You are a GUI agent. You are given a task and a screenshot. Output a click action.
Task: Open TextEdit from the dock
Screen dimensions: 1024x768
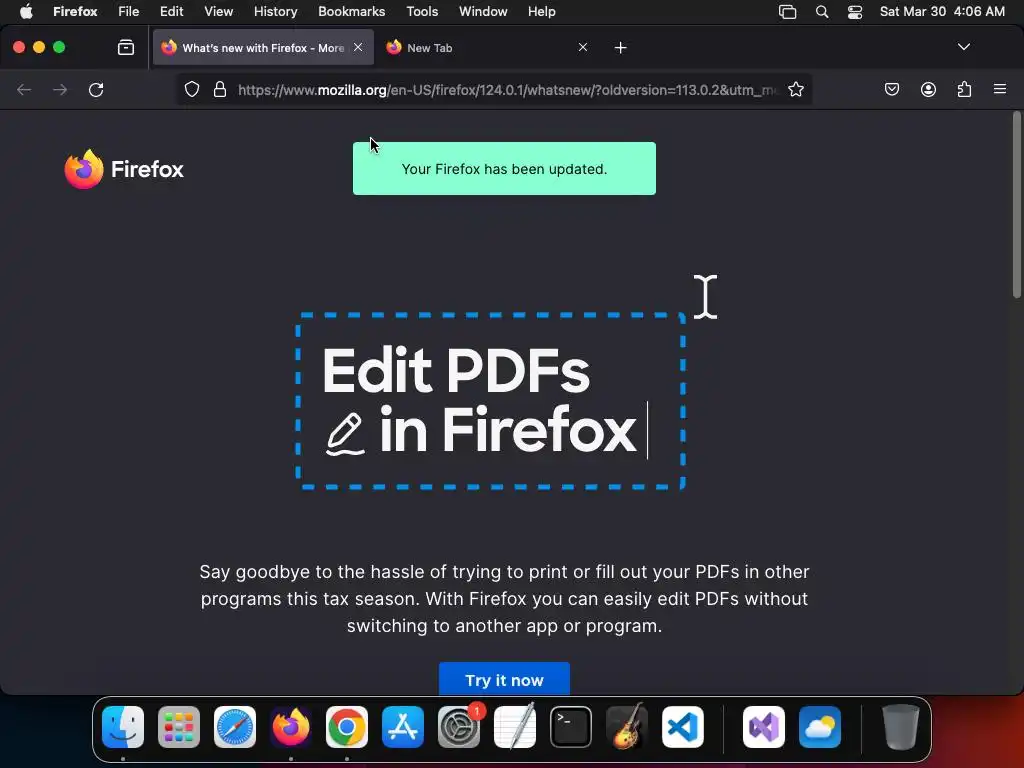point(515,727)
